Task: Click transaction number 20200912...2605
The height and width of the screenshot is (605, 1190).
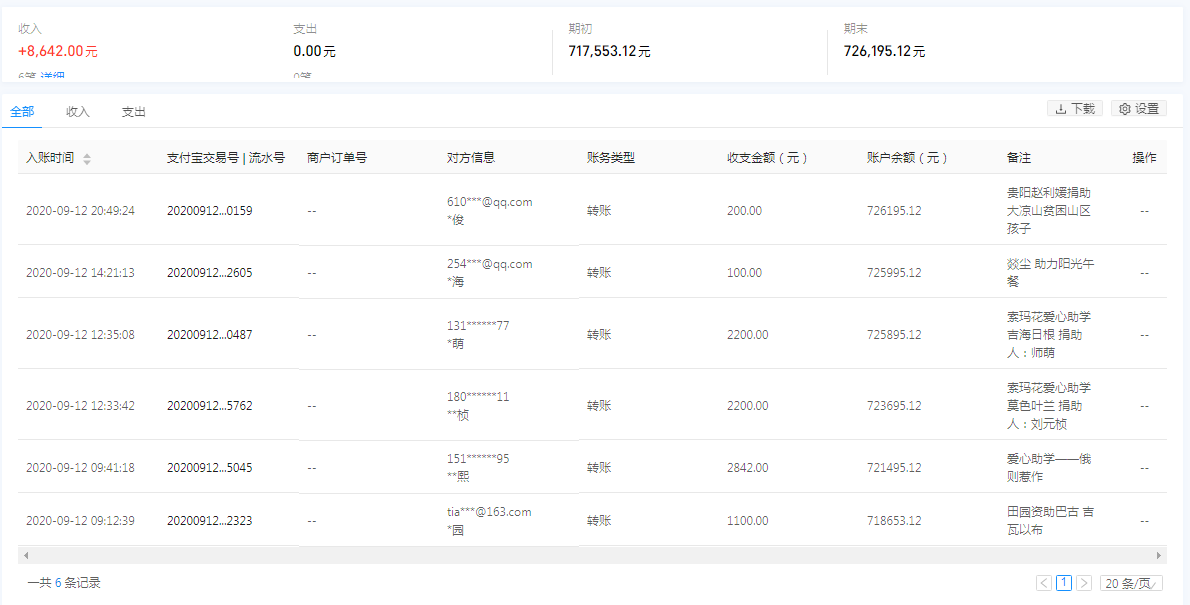Action: tap(209, 273)
